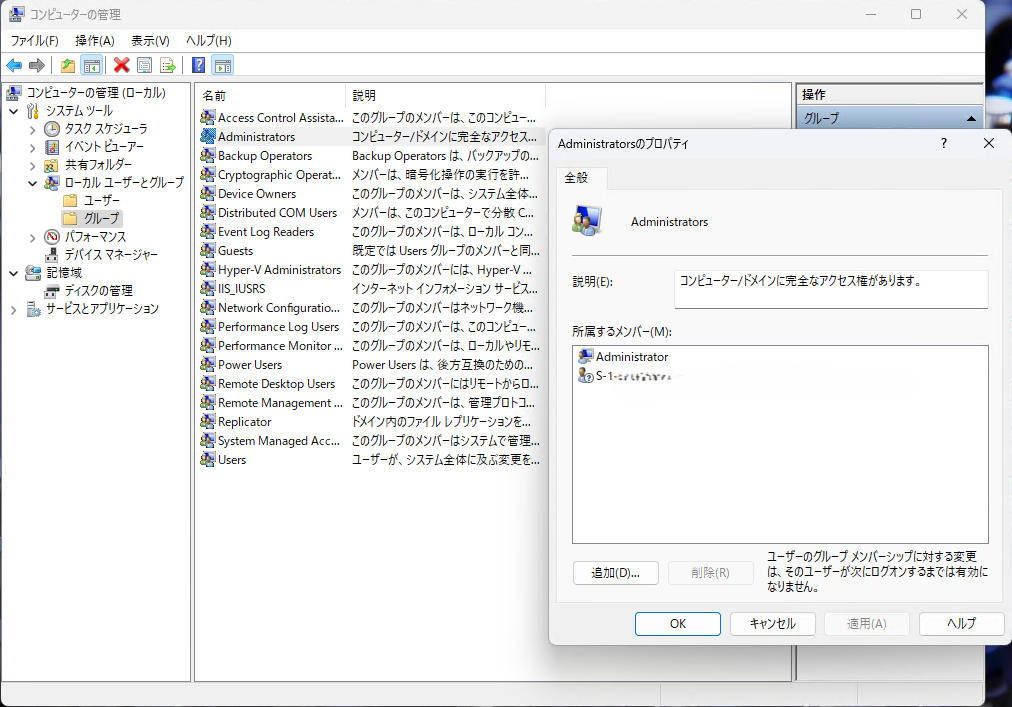The image size is (1012, 707).
Task: Collapse the グループ section in the 操作 pane
Action: click(x=972, y=117)
